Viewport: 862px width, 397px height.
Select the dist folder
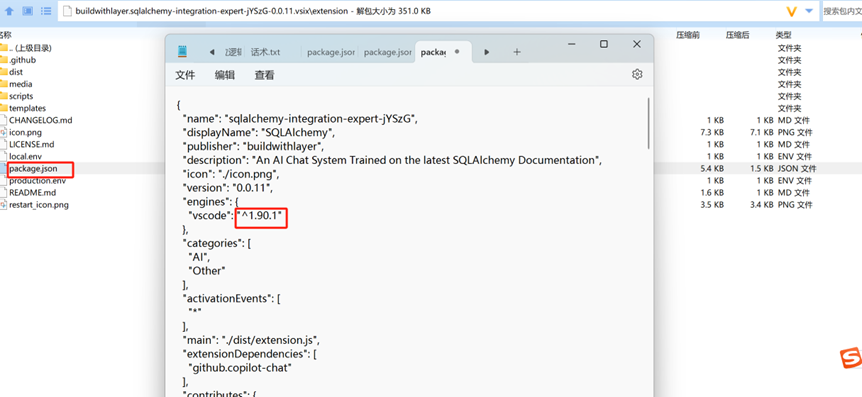[x=16, y=72]
